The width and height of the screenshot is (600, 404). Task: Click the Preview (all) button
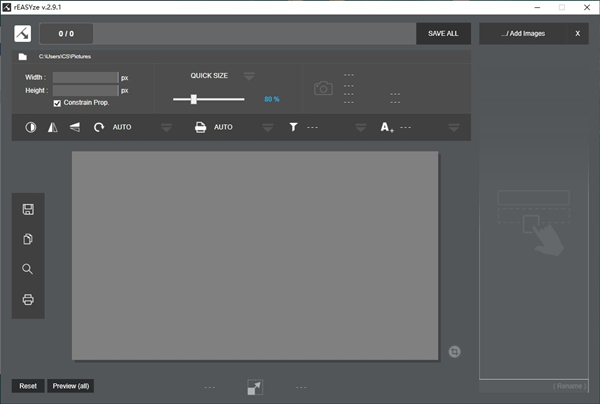pyautogui.click(x=71, y=386)
